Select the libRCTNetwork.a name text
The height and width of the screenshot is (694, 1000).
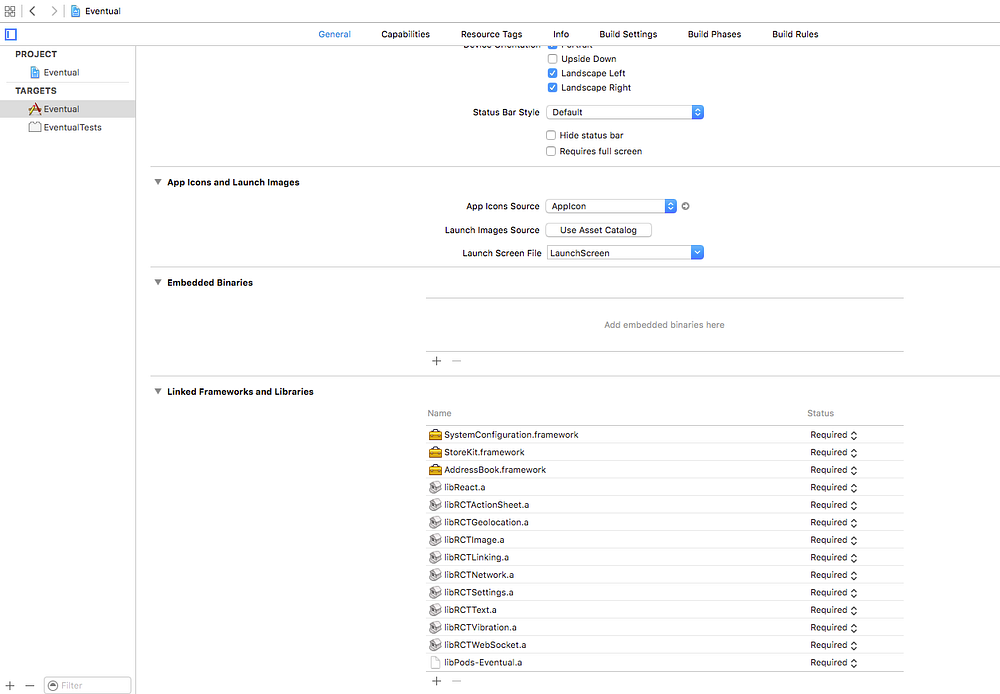(479, 575)
